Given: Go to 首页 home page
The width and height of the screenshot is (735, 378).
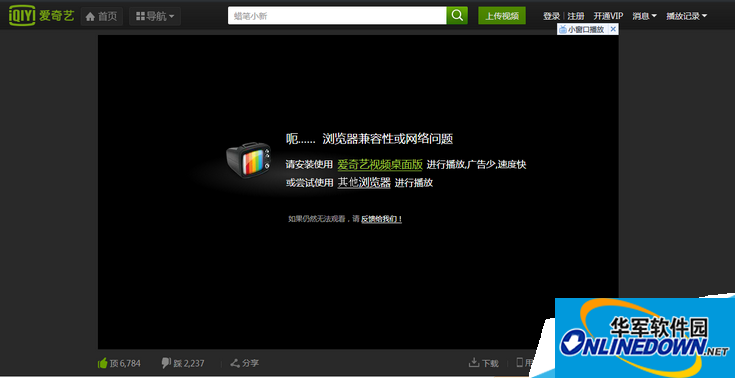Looking at the screenshot, I should point(102,16).
